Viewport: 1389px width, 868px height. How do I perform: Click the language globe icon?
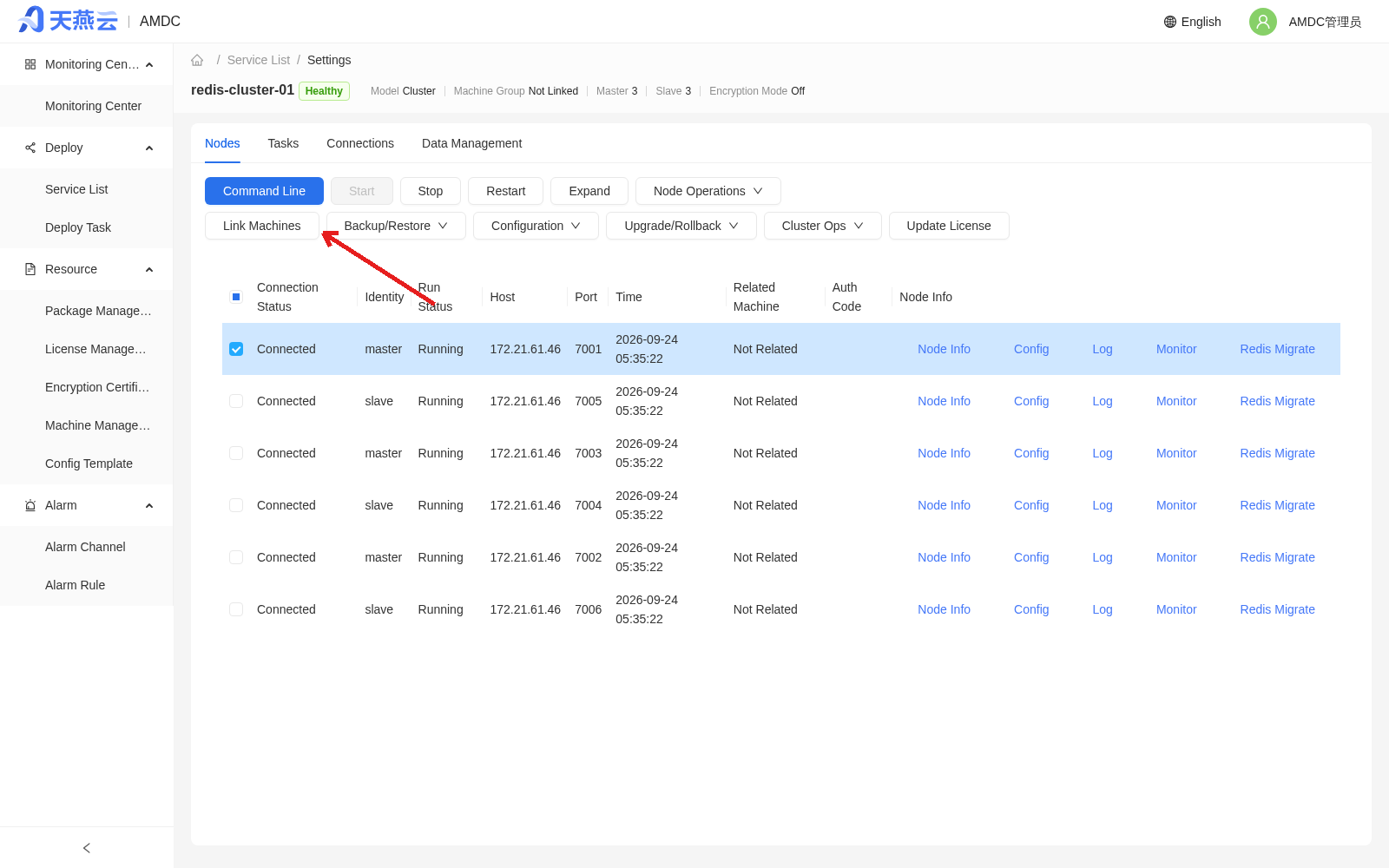coord(1170,22)
